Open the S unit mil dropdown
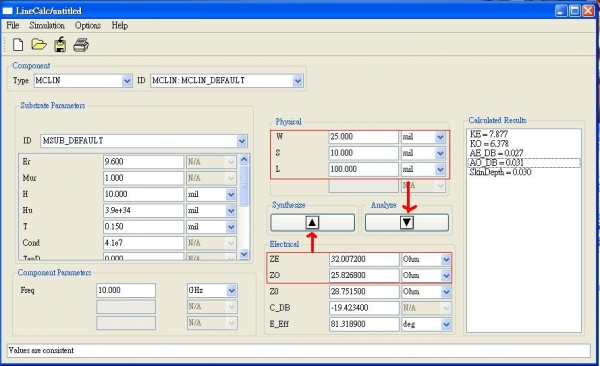Screen dimensions: 600x366 (x=440, y=153)
